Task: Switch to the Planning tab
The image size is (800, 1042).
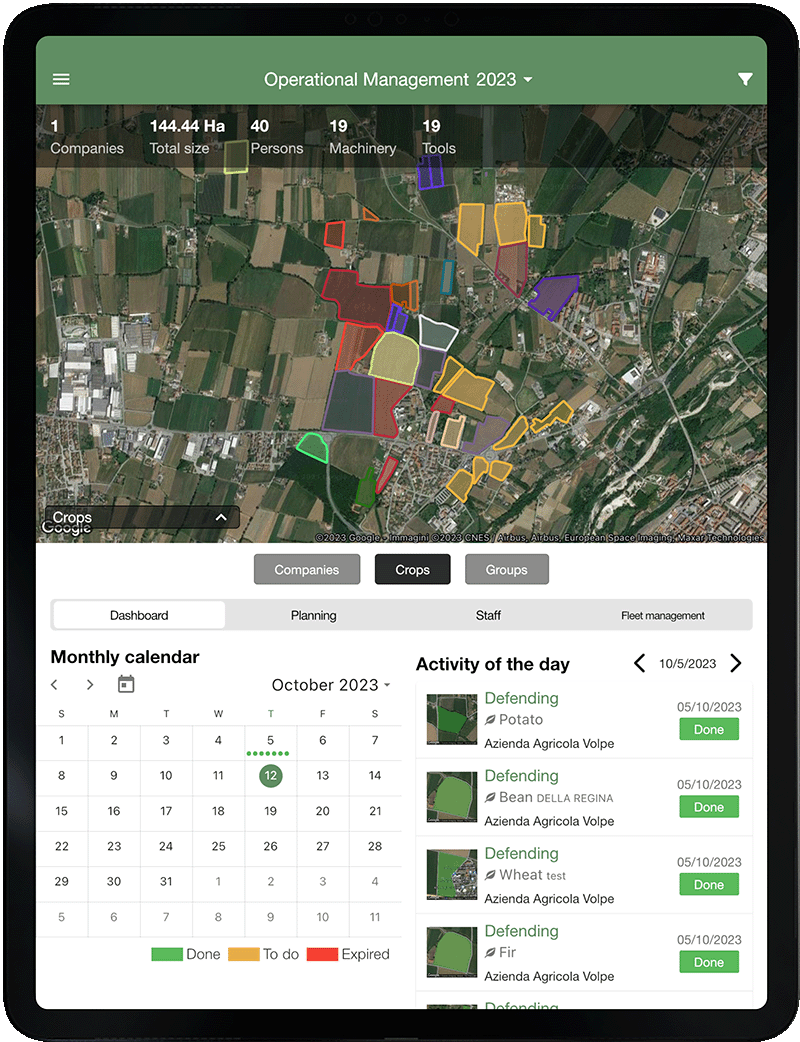Action: coord(313,615)
